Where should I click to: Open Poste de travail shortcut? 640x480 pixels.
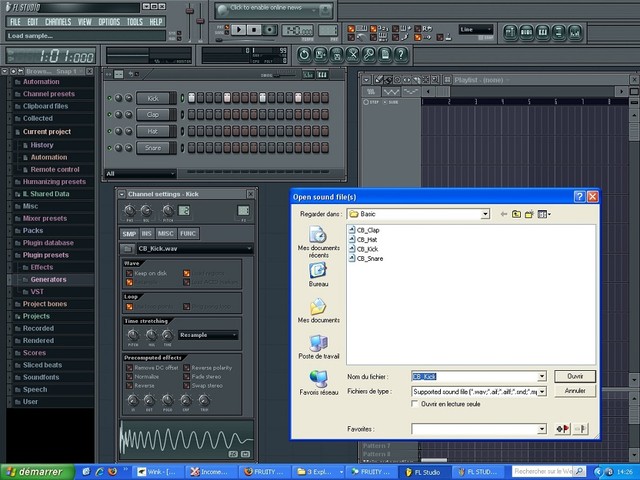coord(318,347)
